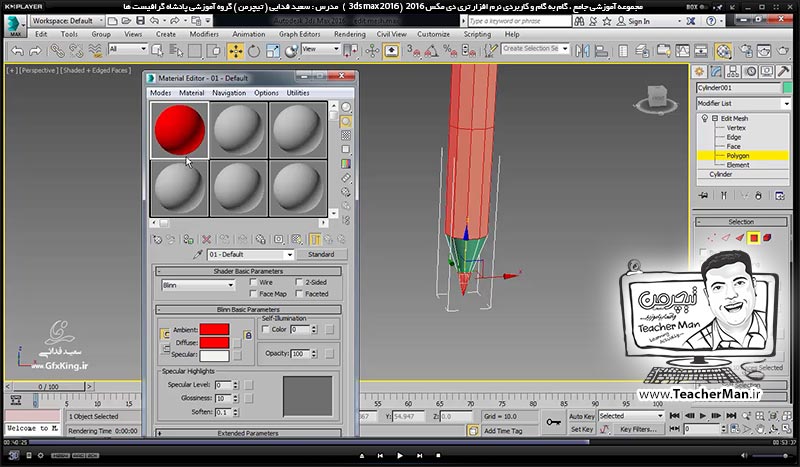Select the red material sample sphere
This screenshot has width=800, height=467.
pos(179,130)
